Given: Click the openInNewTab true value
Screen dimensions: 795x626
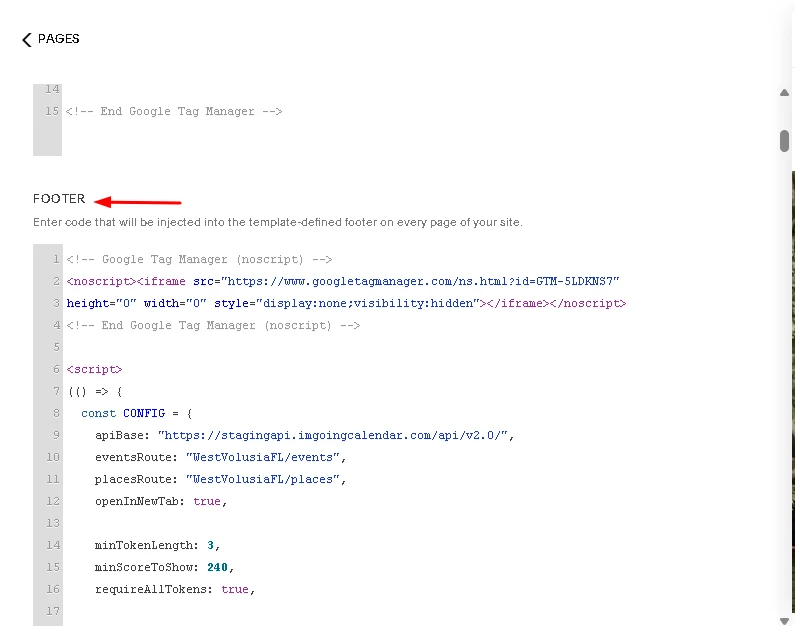Looking at the screenshot, I should 207,501.
